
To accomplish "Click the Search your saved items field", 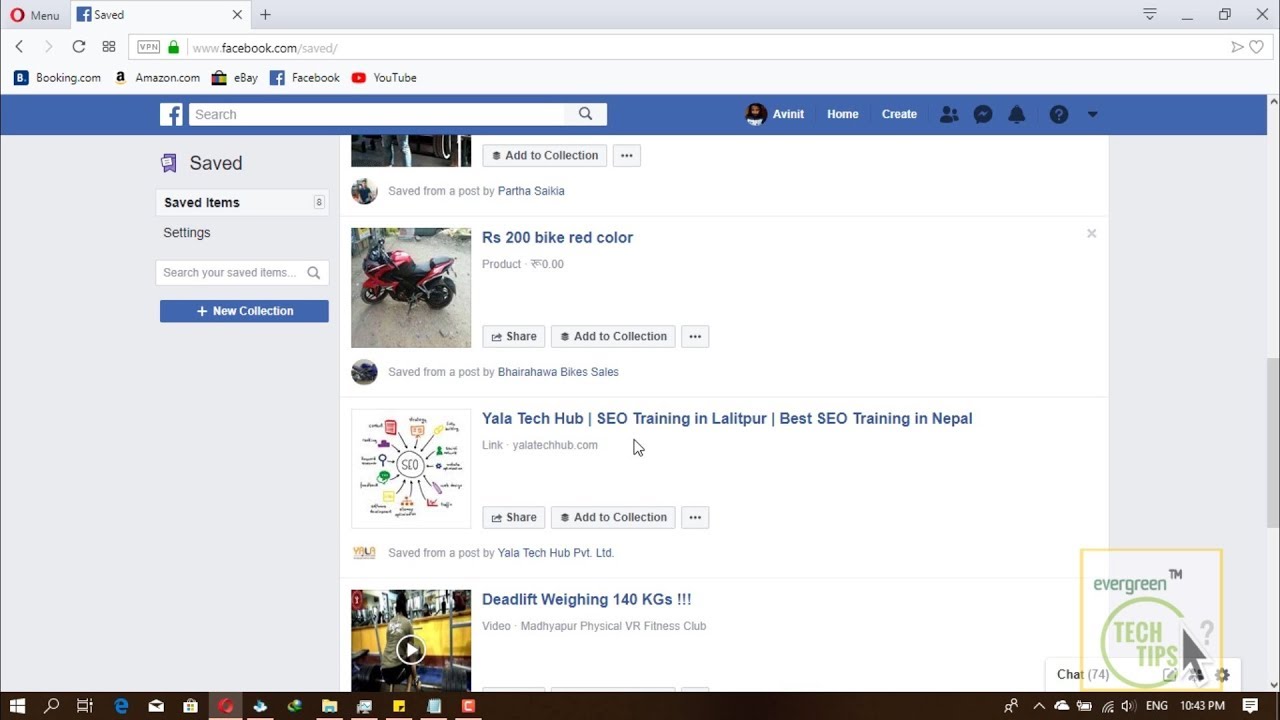I will point(242,272).
